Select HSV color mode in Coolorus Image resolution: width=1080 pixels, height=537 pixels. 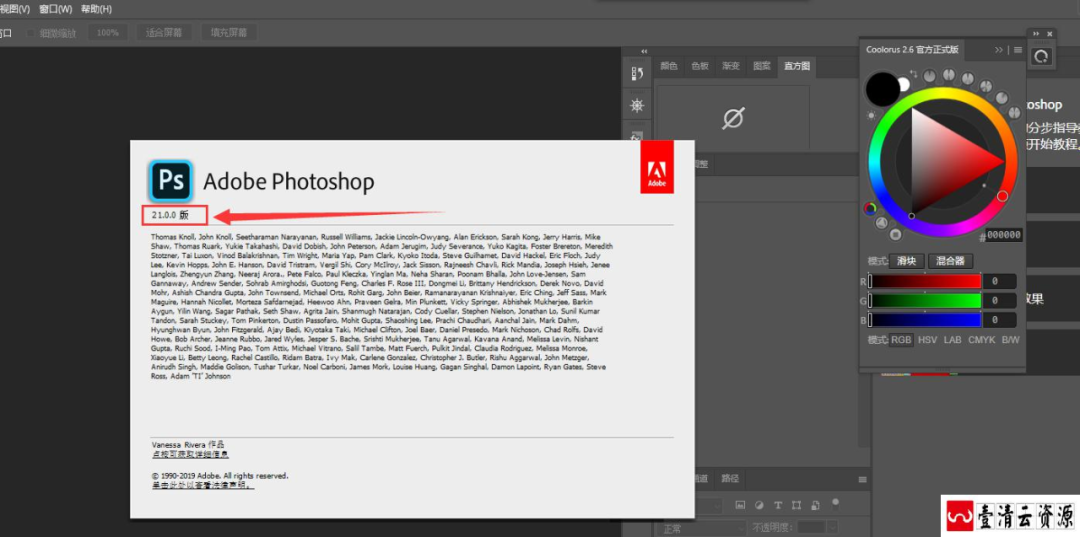tap(928, 340)
